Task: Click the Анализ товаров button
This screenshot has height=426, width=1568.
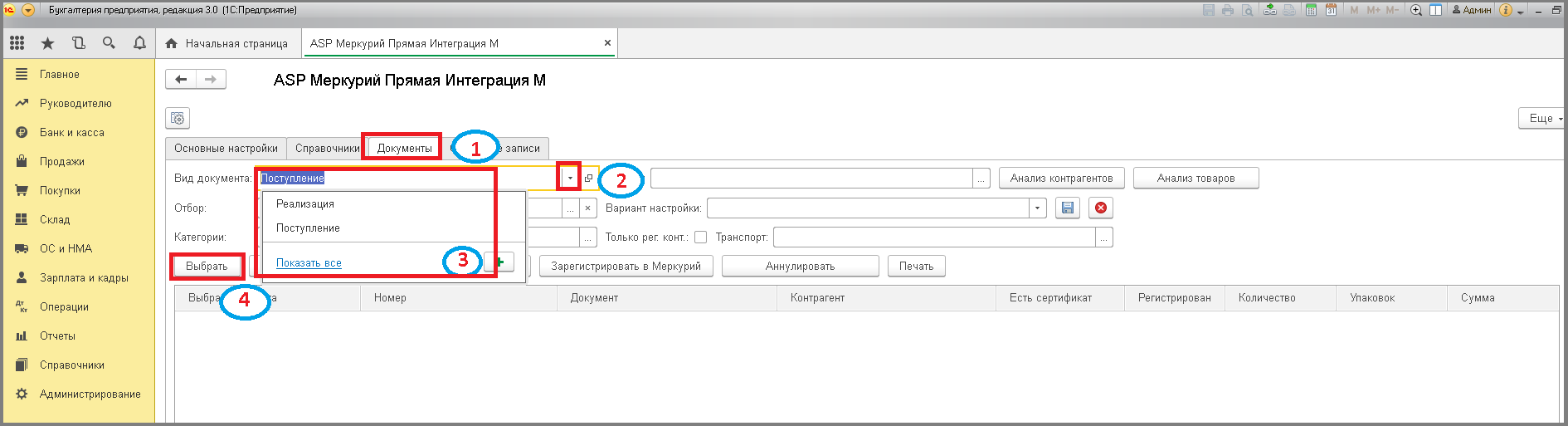Action: 1196,178
